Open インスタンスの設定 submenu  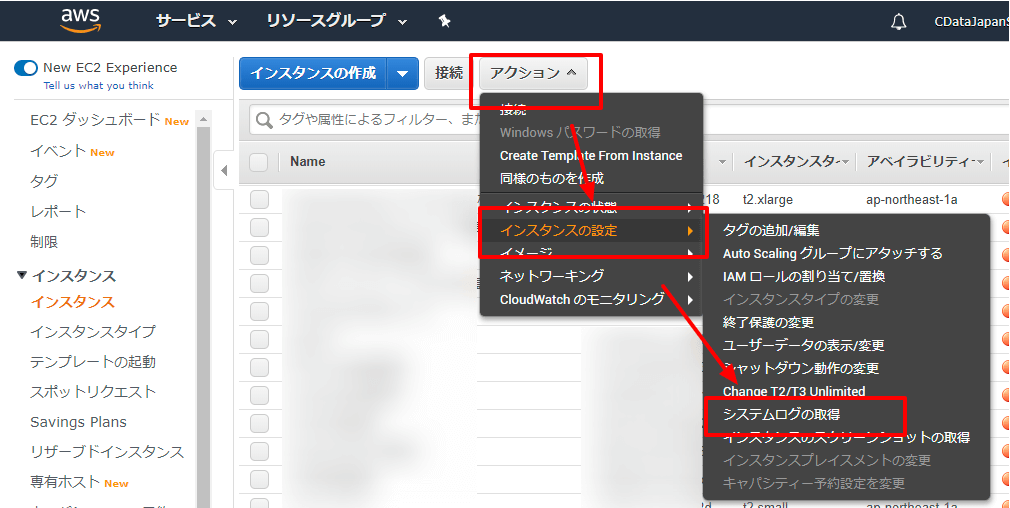point(591,230)
